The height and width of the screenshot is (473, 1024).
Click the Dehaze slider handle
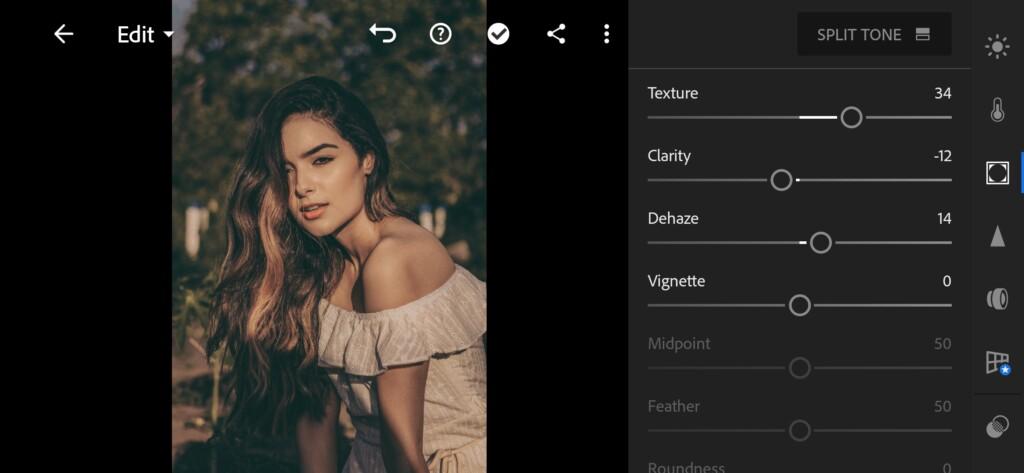pyautogui.click(x=820, y=243)
